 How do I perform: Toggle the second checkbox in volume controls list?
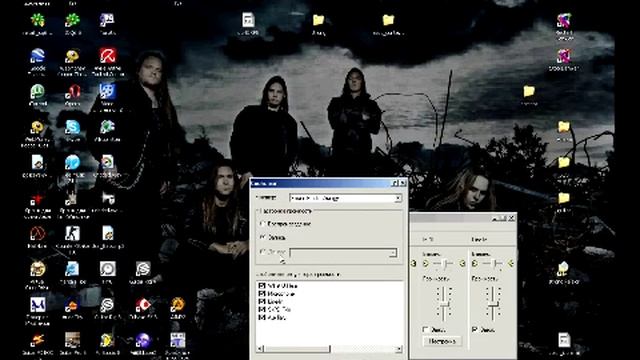pyautogui.click(x=262, y=293)
